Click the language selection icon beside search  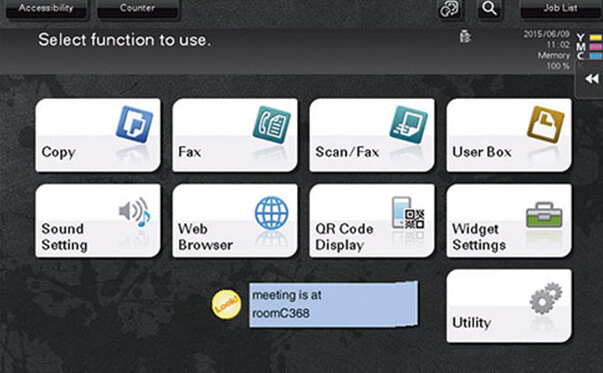click(449, 8)
